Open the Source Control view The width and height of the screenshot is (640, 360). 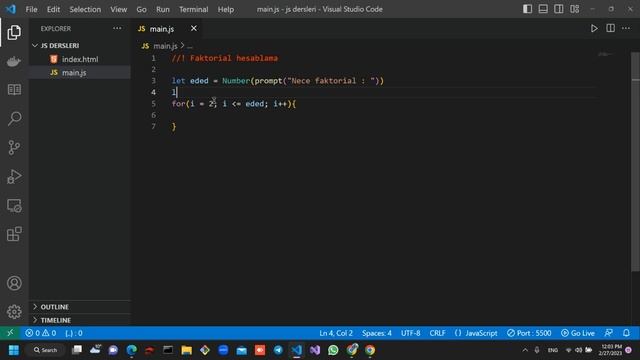point(14,147)
